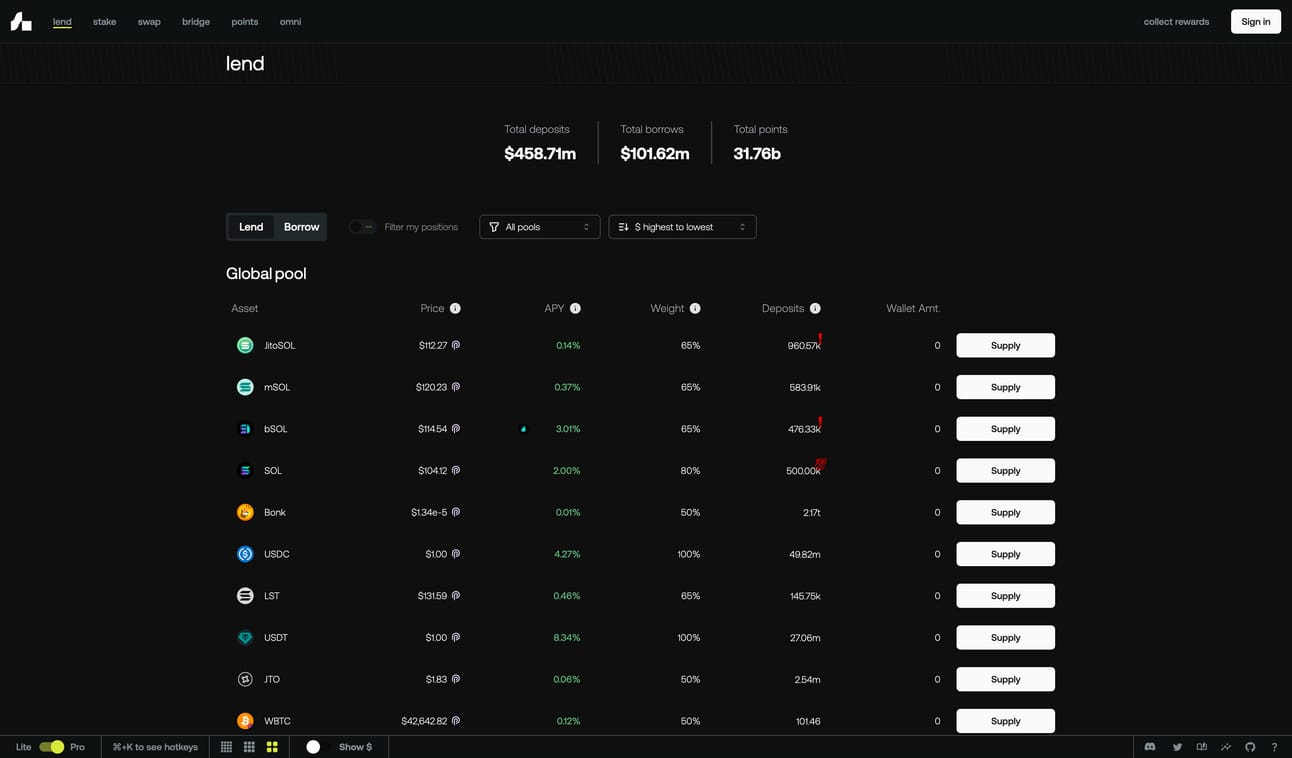
Task: Click the $458.71m total deposits value
Action: coord(540,154)
